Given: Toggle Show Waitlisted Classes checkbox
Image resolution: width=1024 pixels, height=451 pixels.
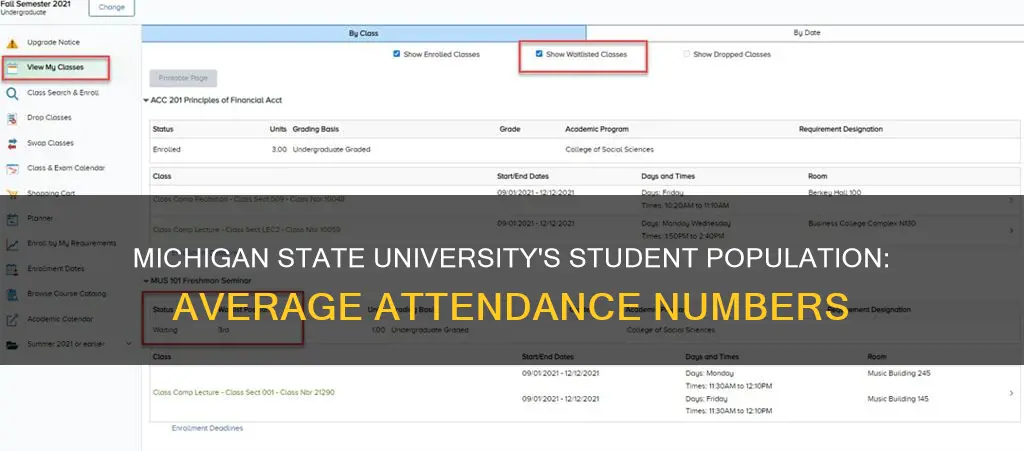Looking at the screenshot, I should pyautogui.click(x=539, y=54).
